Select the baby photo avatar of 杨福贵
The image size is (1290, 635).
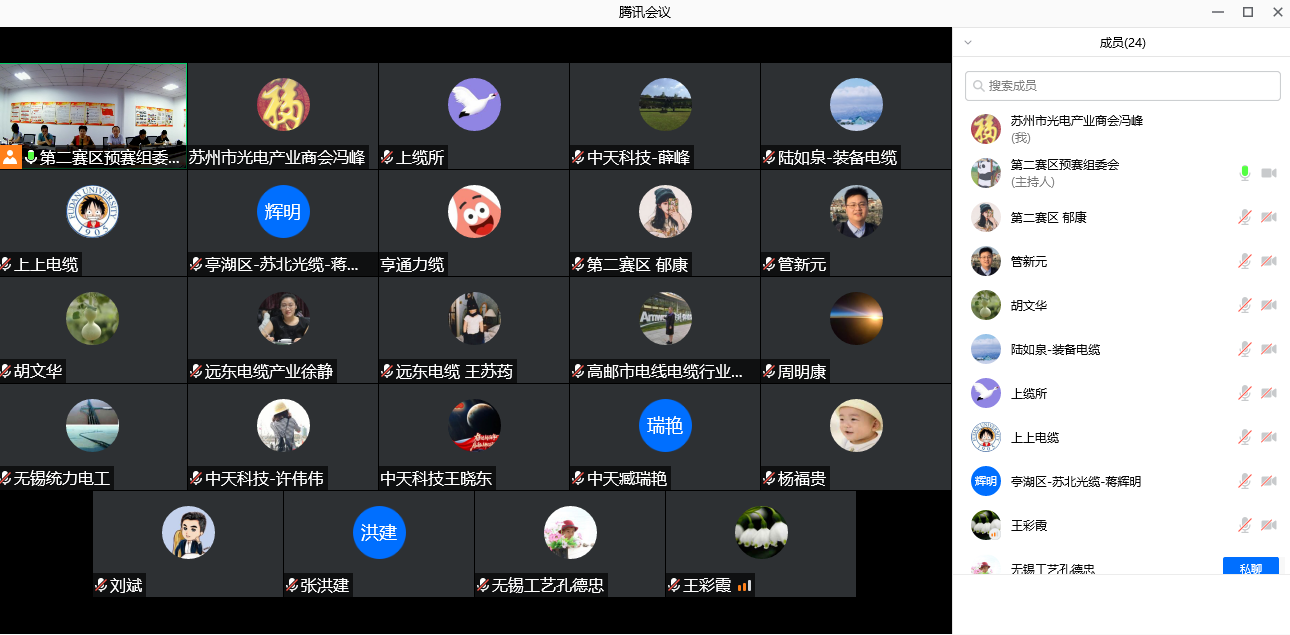856,425
